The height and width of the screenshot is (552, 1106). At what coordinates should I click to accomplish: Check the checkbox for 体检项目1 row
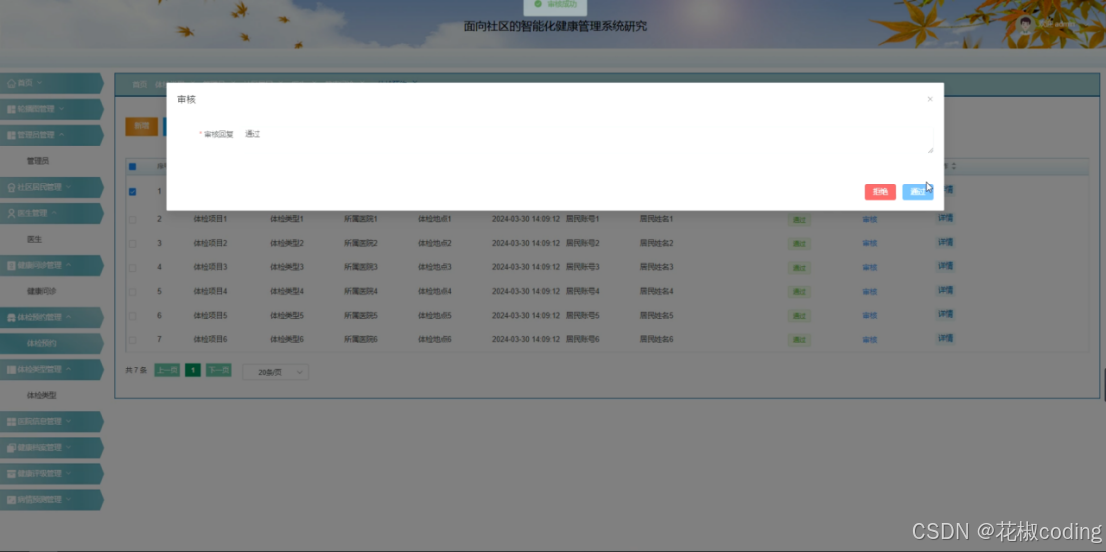tap(132, 219)
